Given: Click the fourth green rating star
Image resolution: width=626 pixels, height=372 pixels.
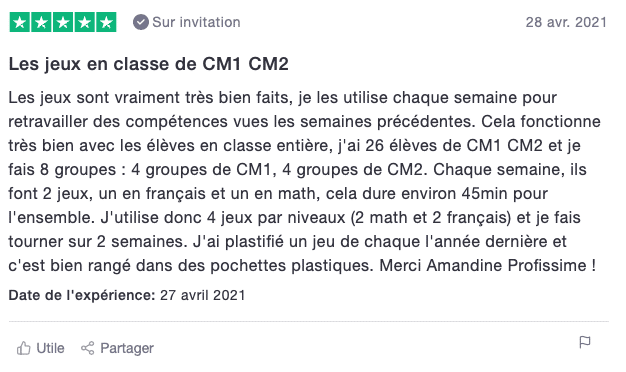Looking at the screenshot, I should pyautogui.click(x=84, y=22).
